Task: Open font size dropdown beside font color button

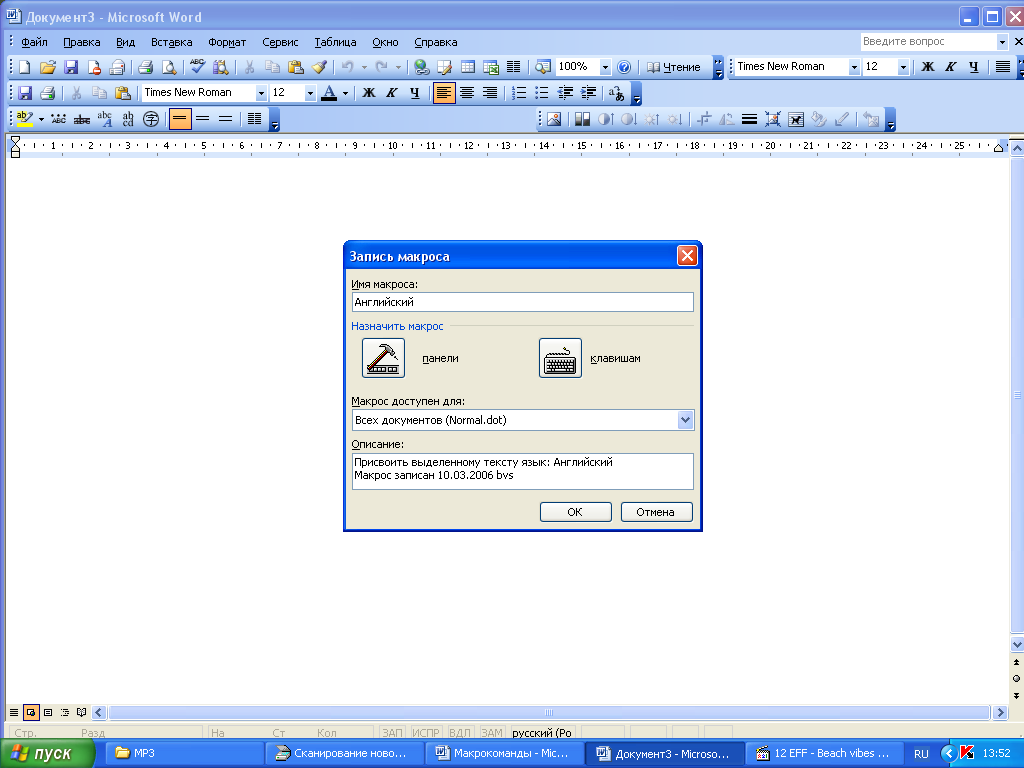Action: tap(310, 93)
